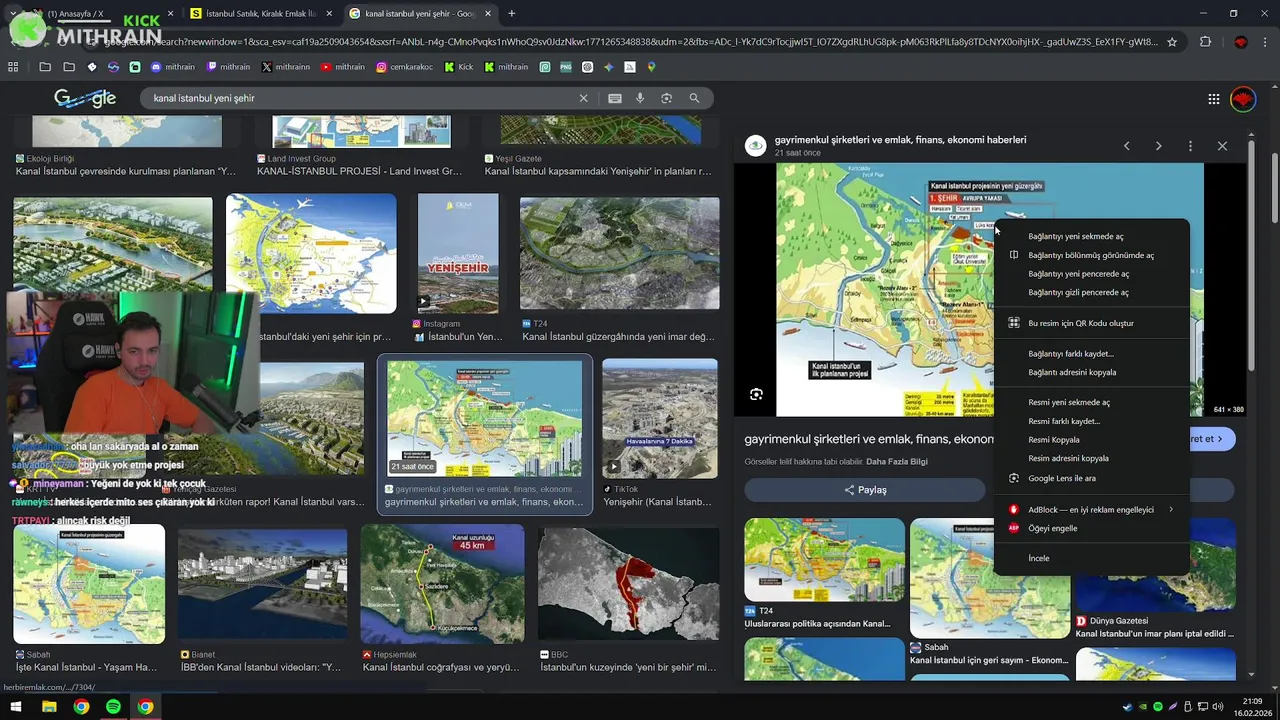Open the Instagram cemkarakoc bookmark
Screen dimensions: 1280x720
tap(406, 67)
